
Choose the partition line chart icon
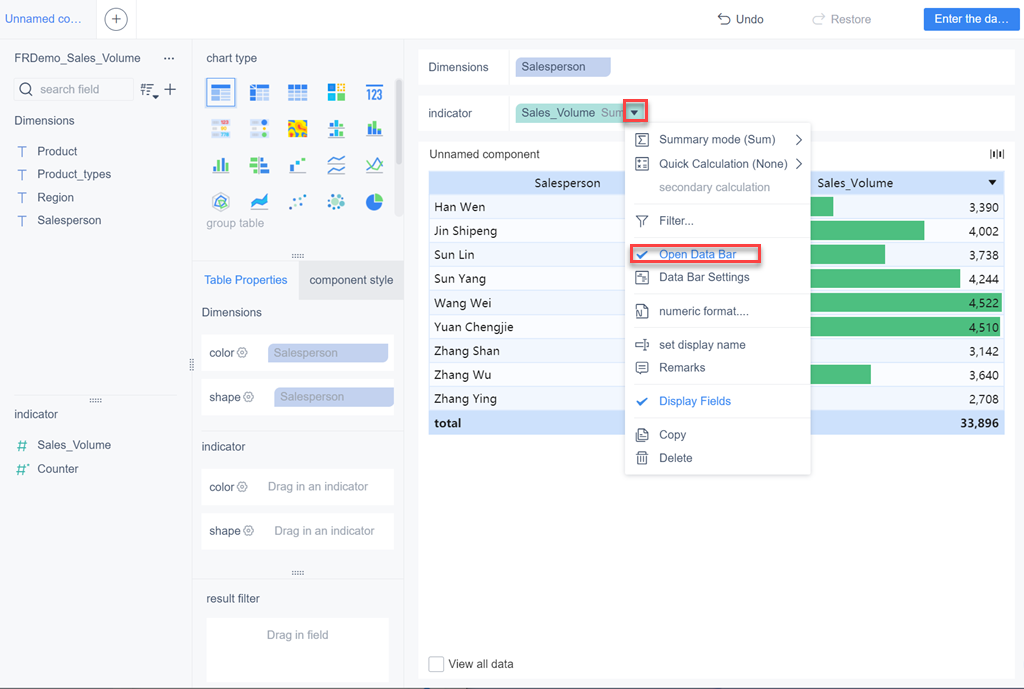pos(336,165)
